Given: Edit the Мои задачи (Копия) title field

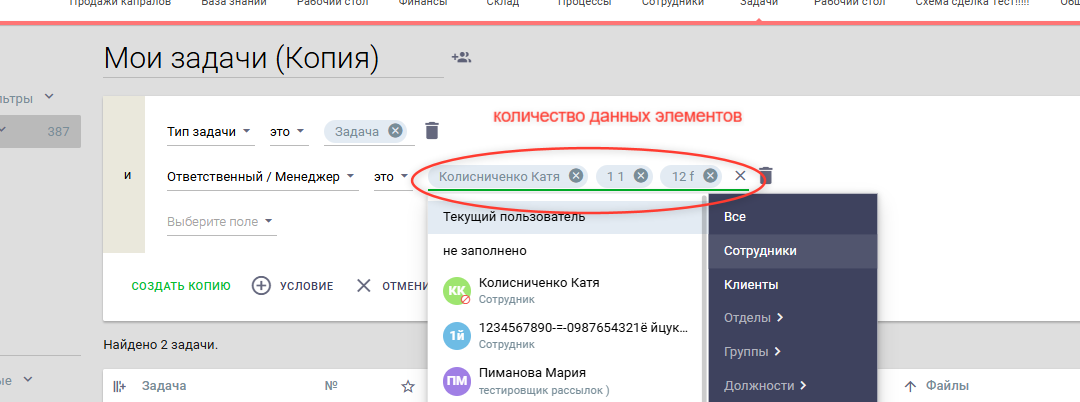Looking at the screenshot, I should [x=272, y=58].
